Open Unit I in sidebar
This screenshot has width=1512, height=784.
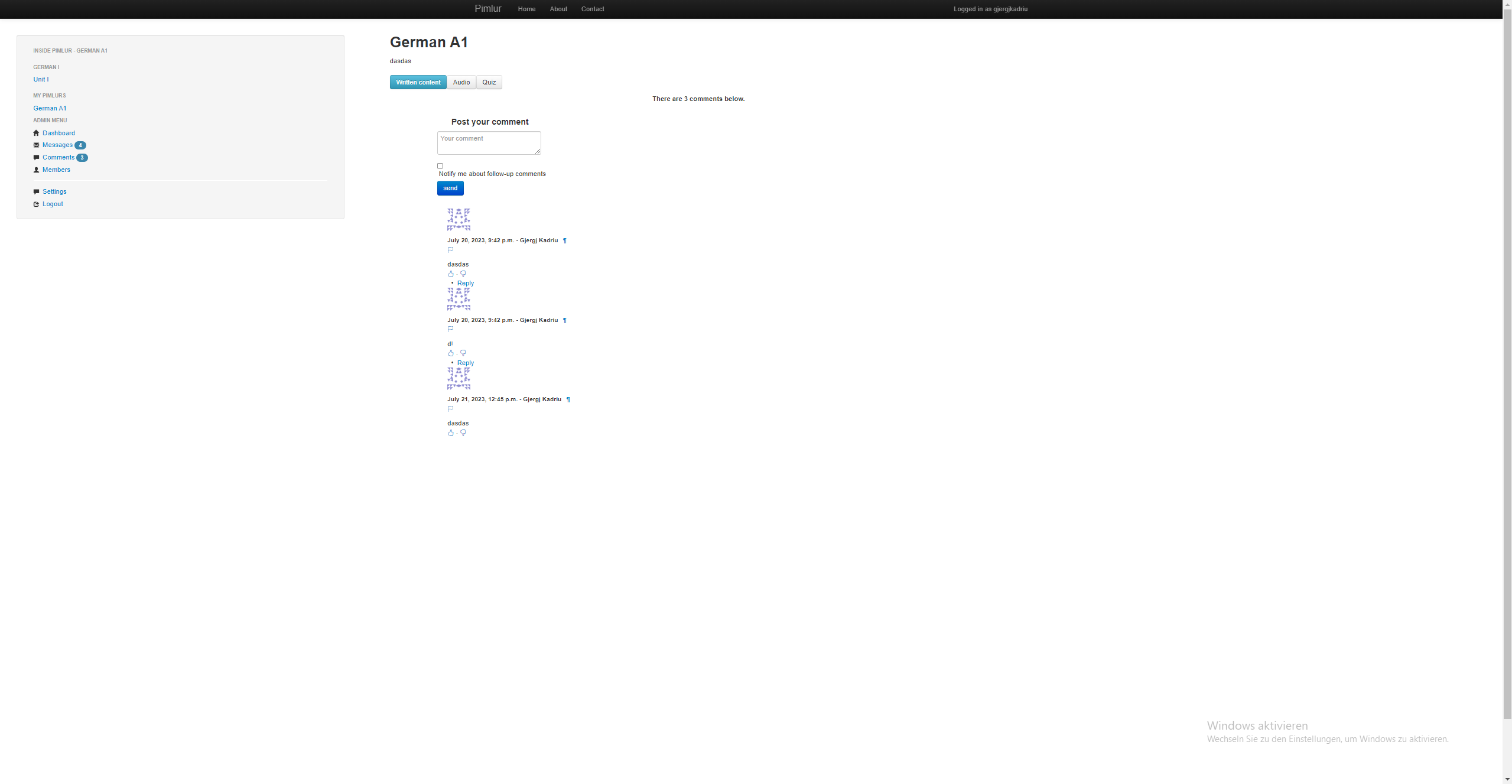(x=41, y=79)
